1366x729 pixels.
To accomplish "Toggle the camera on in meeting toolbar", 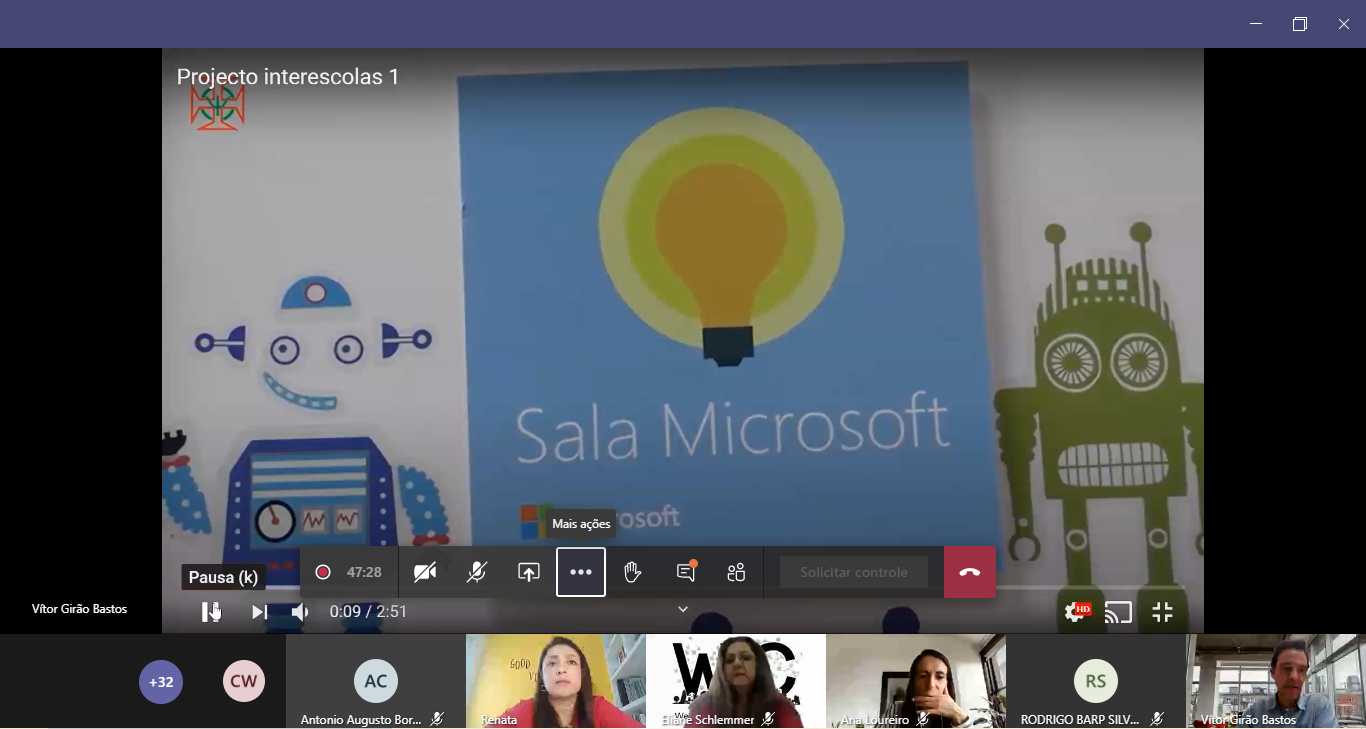I will point(425,572).
